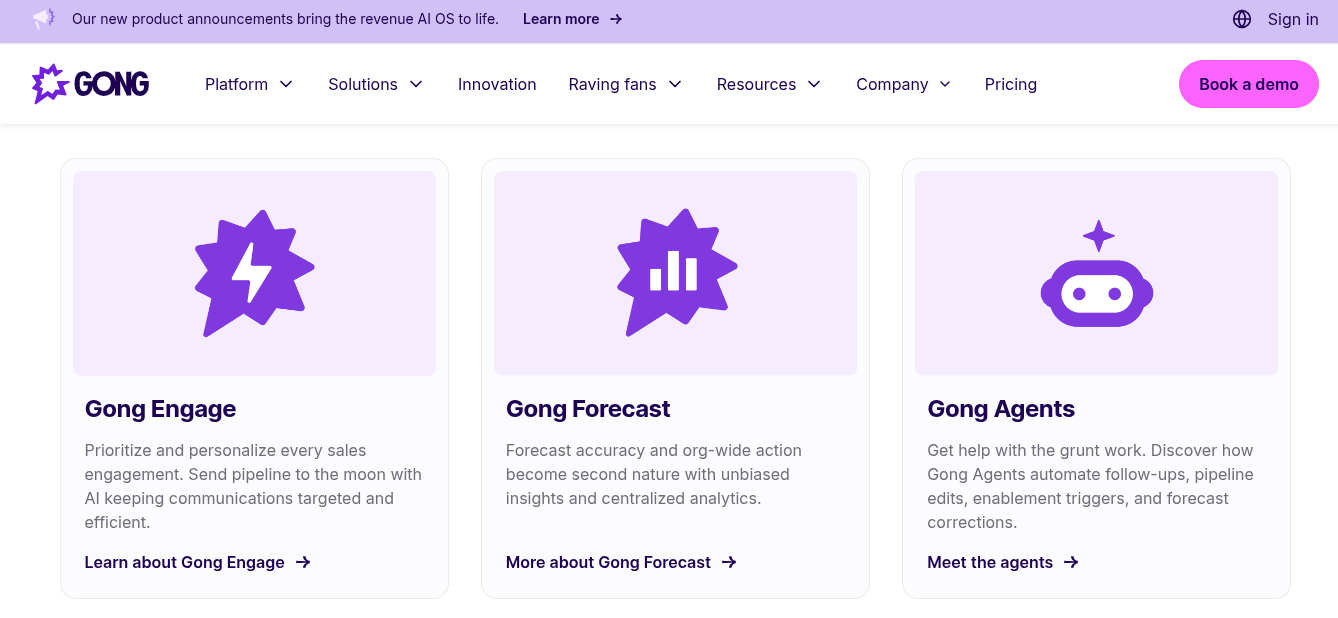The height and width of the screenshot is (618, 1338).
Task: Click the Gong Agents robot icon
Action: [x=1097, y=273]
